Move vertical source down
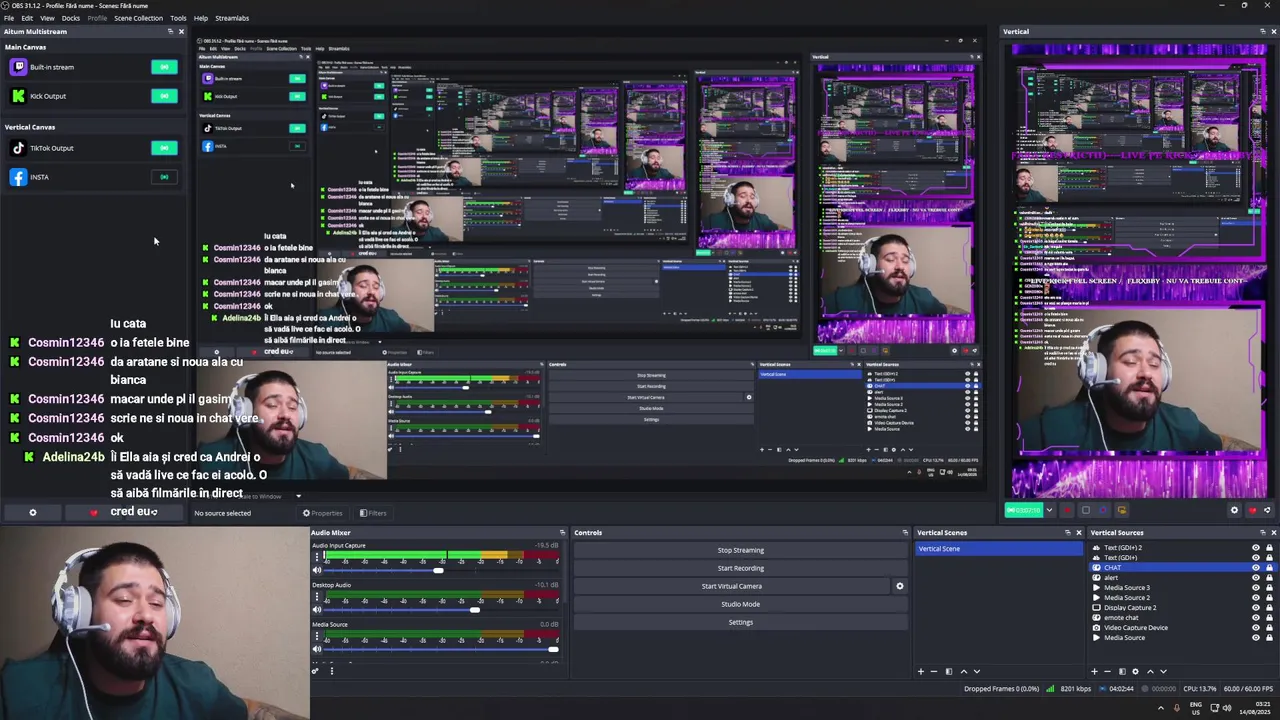Screen dimensions: 1280x720 1163,672
